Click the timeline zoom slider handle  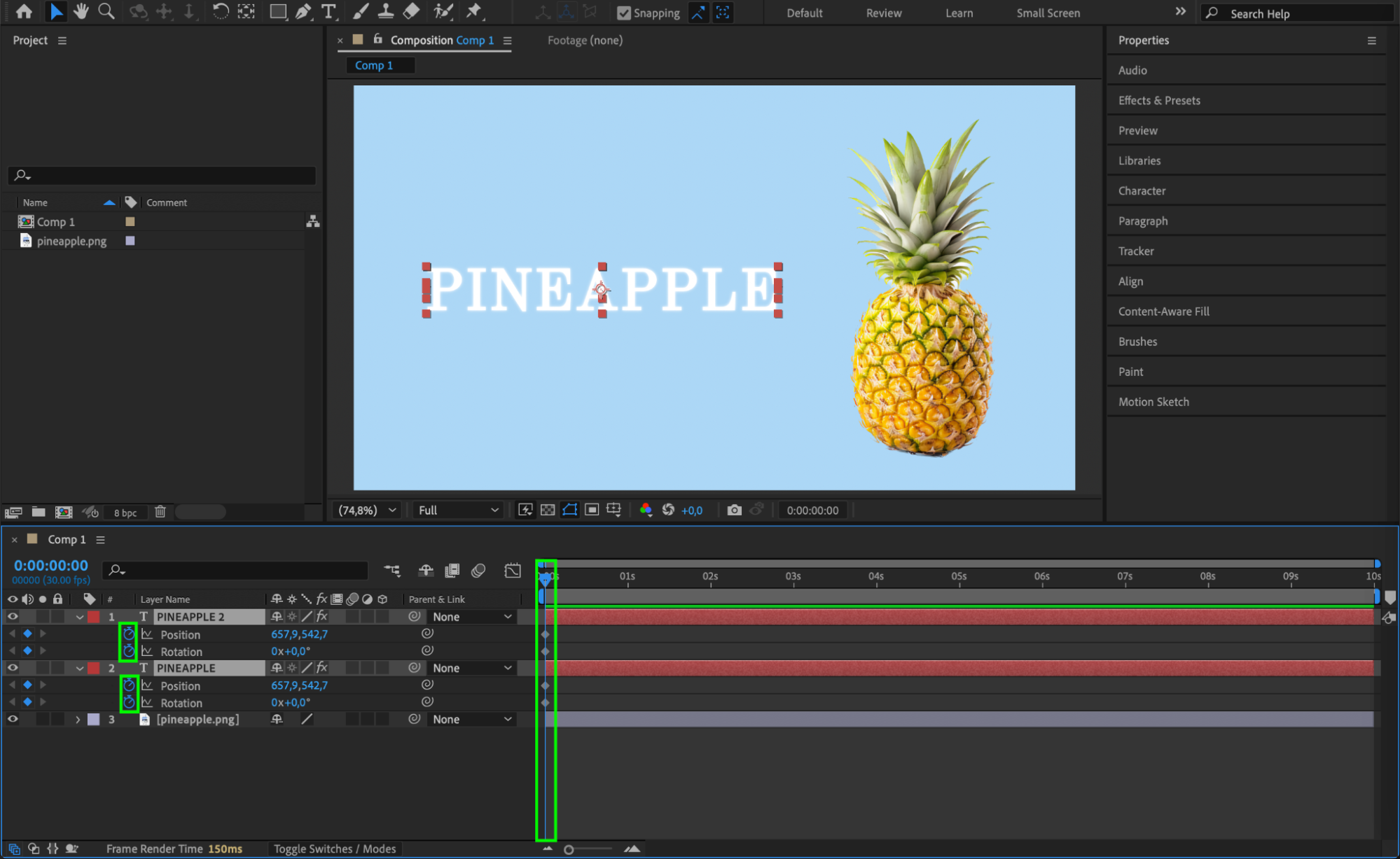[569, 849]
